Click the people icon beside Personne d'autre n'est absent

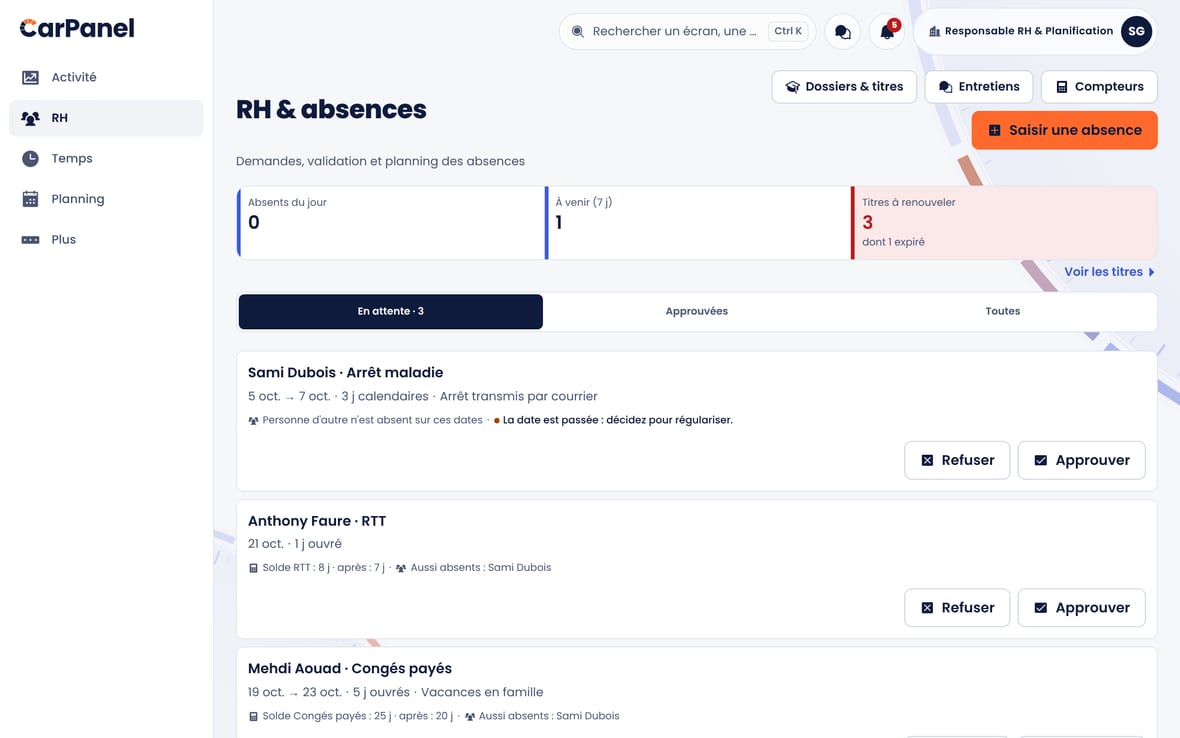pyautogui.click(x=253, y=421)
